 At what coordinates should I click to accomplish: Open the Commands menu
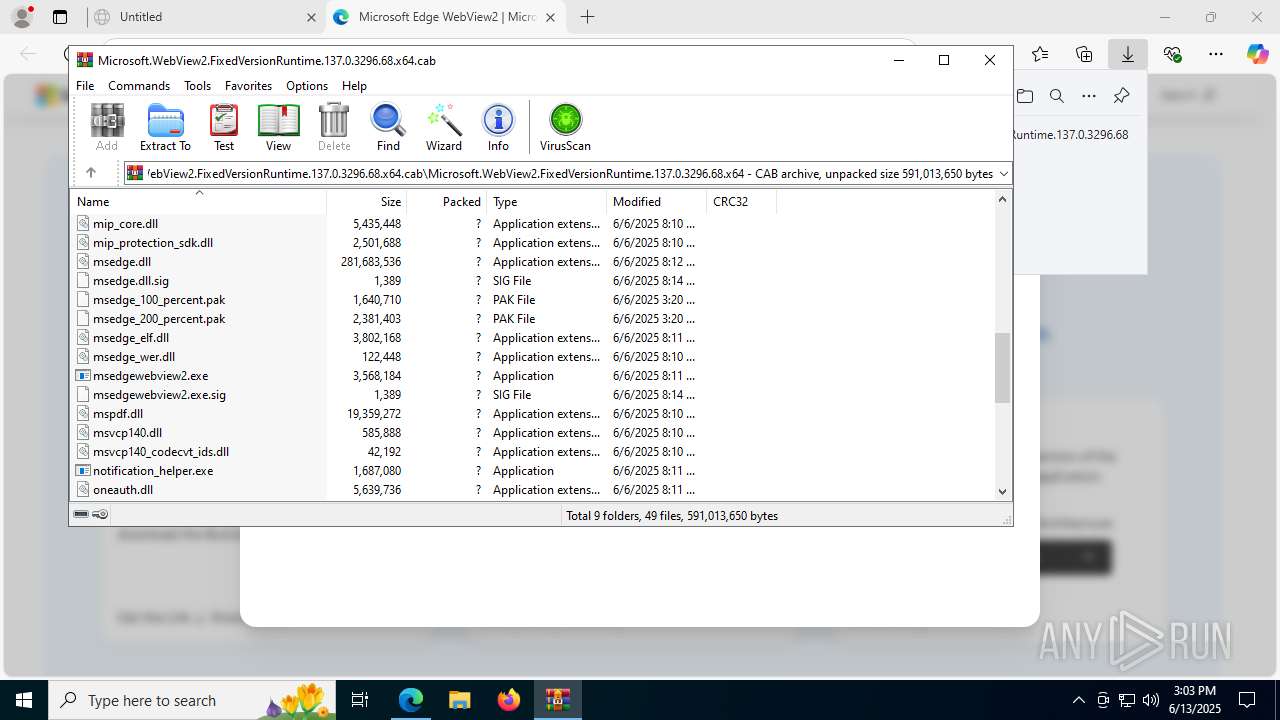pos(139,86)
